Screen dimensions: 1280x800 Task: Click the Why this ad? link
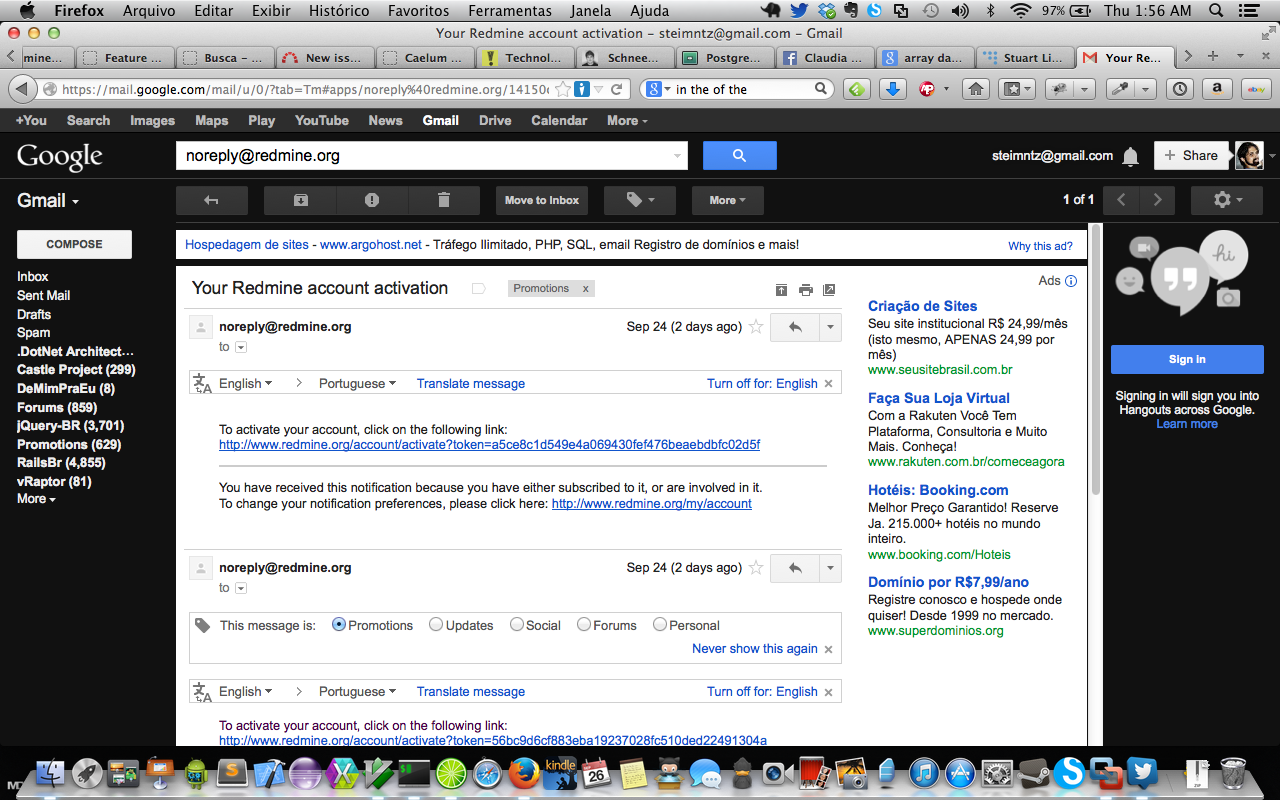point(1040,246)
